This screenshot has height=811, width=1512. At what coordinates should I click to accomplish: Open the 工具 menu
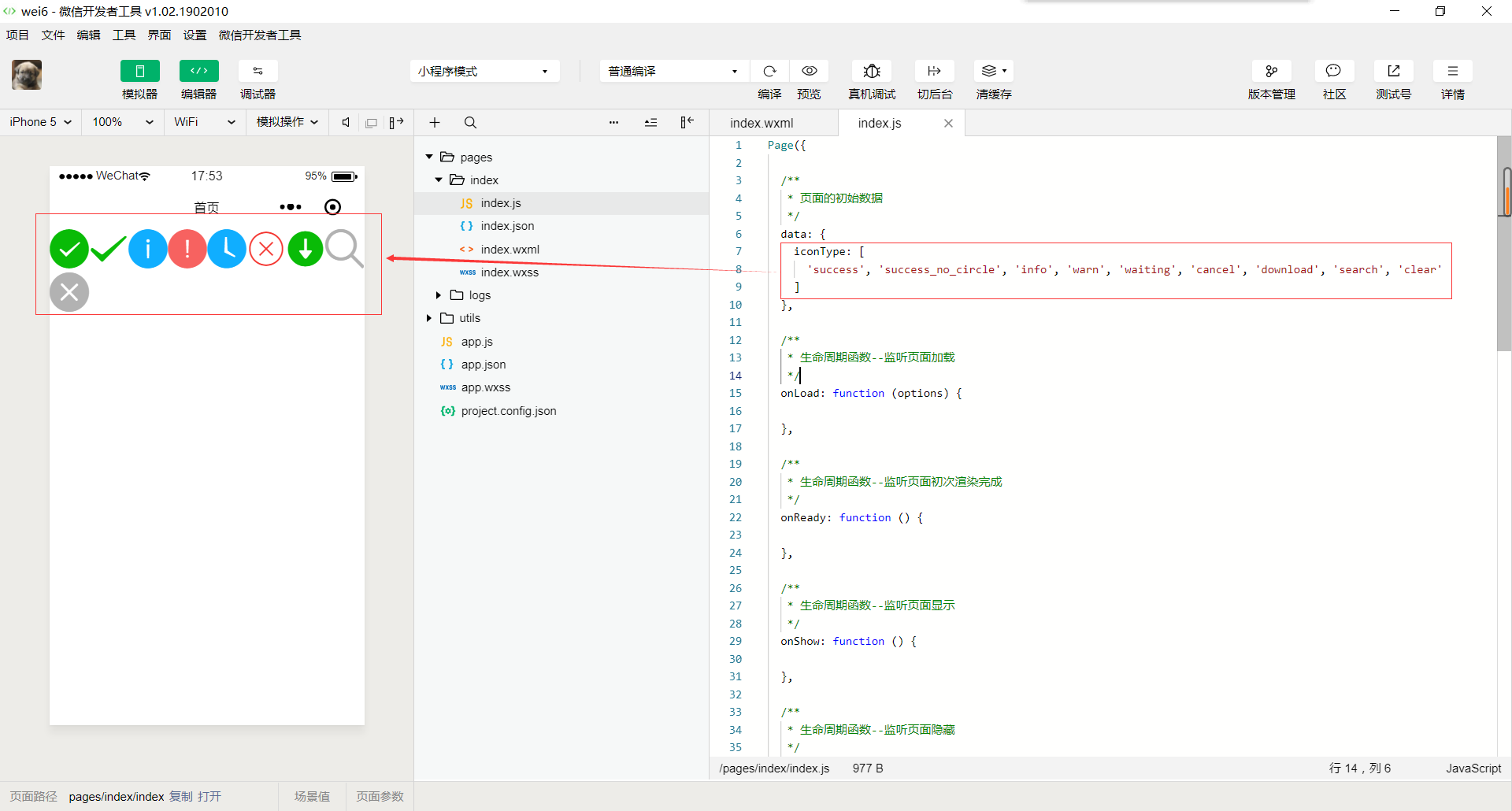[124, 35]
